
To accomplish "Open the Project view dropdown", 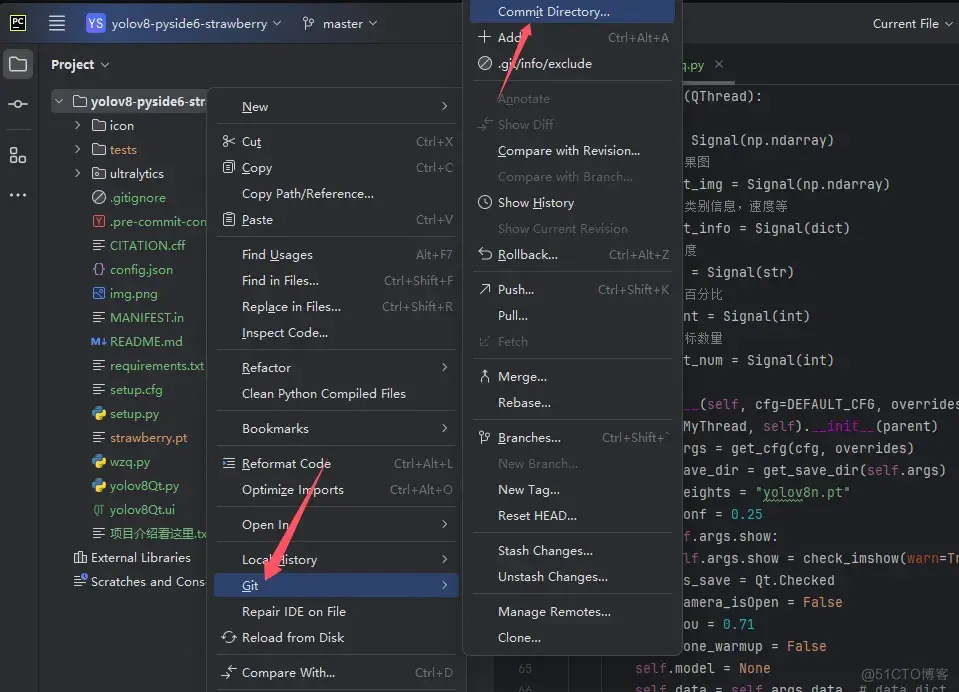I will pos(80,65).
